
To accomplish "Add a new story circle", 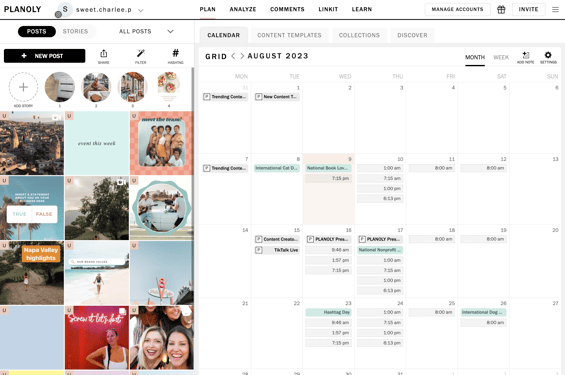I will [23, 87].
